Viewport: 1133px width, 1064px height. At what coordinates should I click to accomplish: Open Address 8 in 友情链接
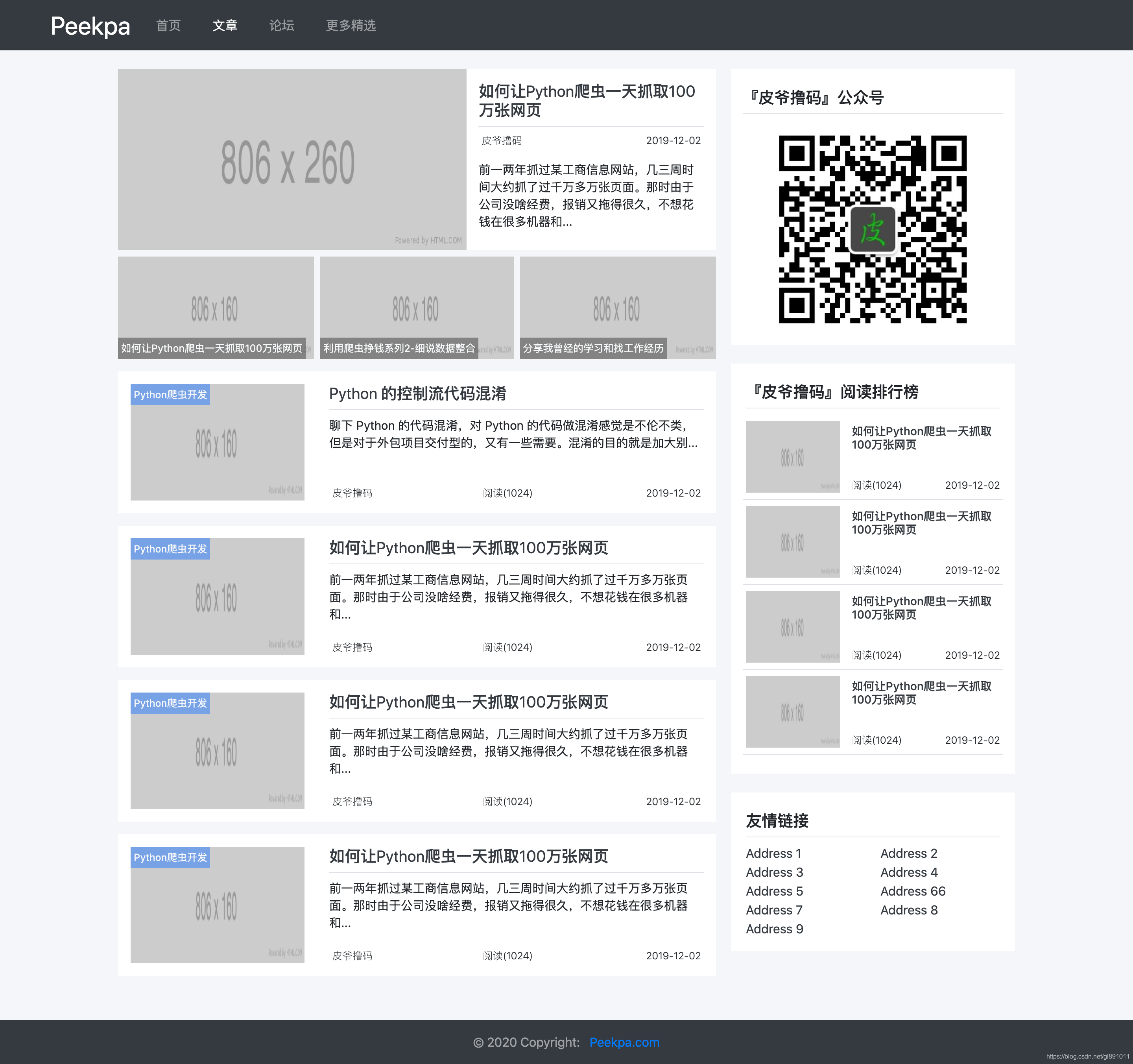pos(908,910)
